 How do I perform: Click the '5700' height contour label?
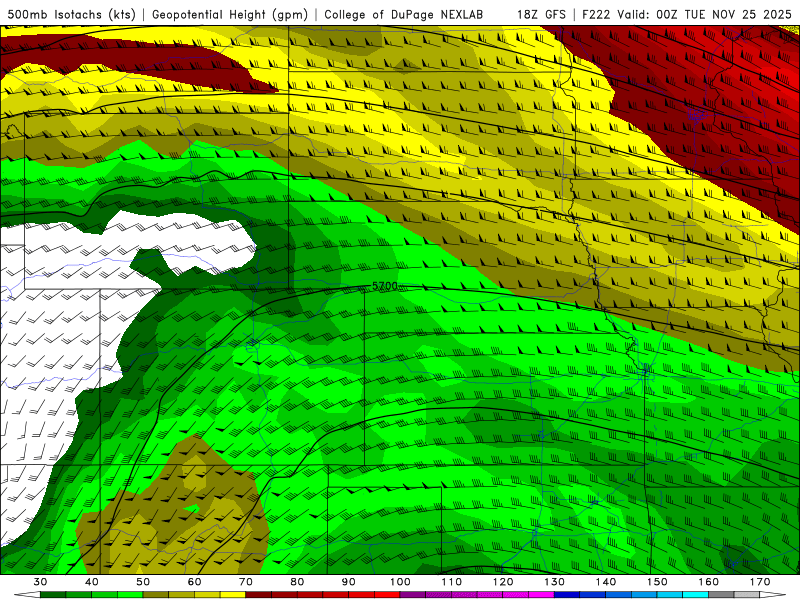coord(385,286)
